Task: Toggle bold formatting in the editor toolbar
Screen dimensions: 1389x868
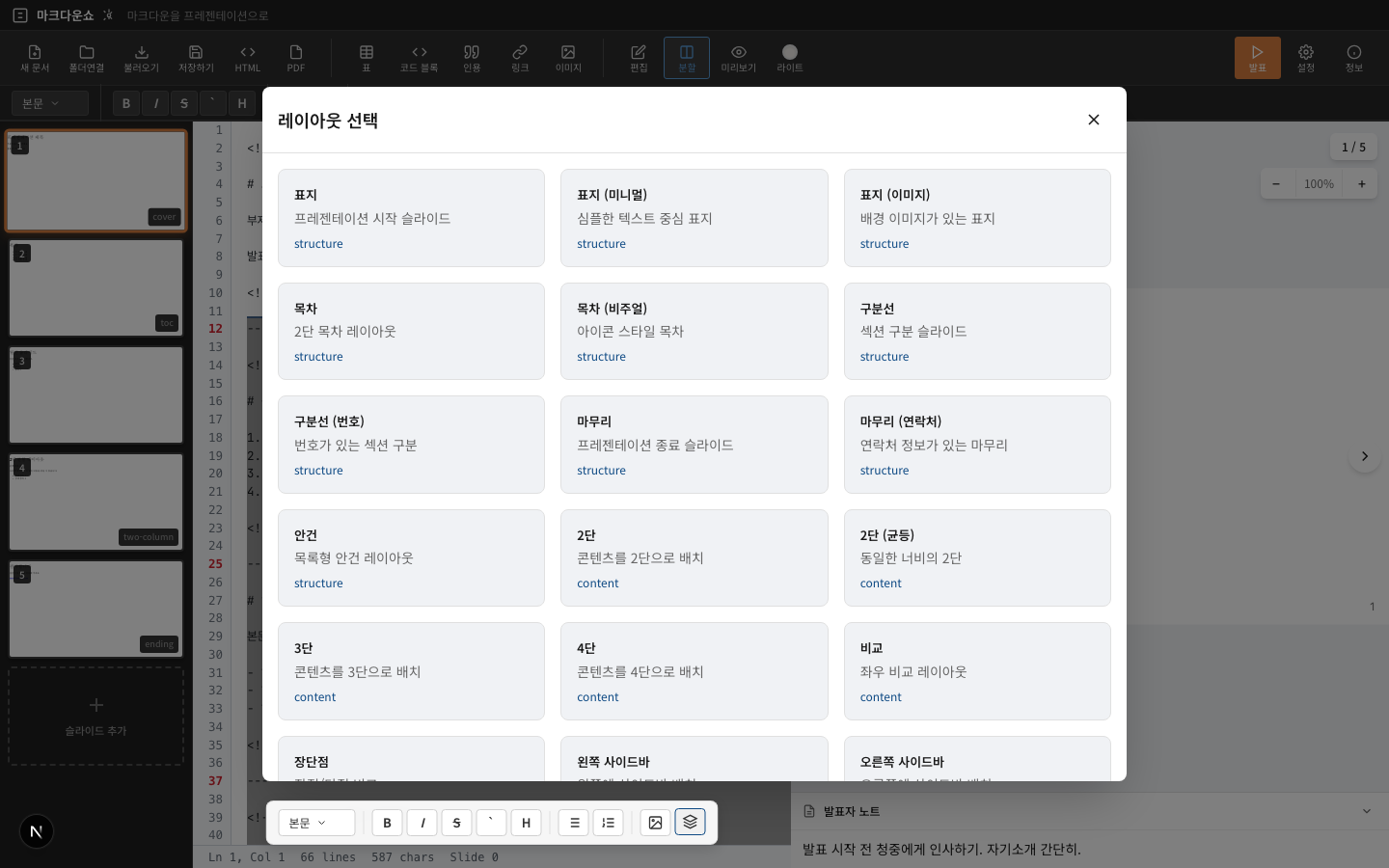Action: pos(387,823)
